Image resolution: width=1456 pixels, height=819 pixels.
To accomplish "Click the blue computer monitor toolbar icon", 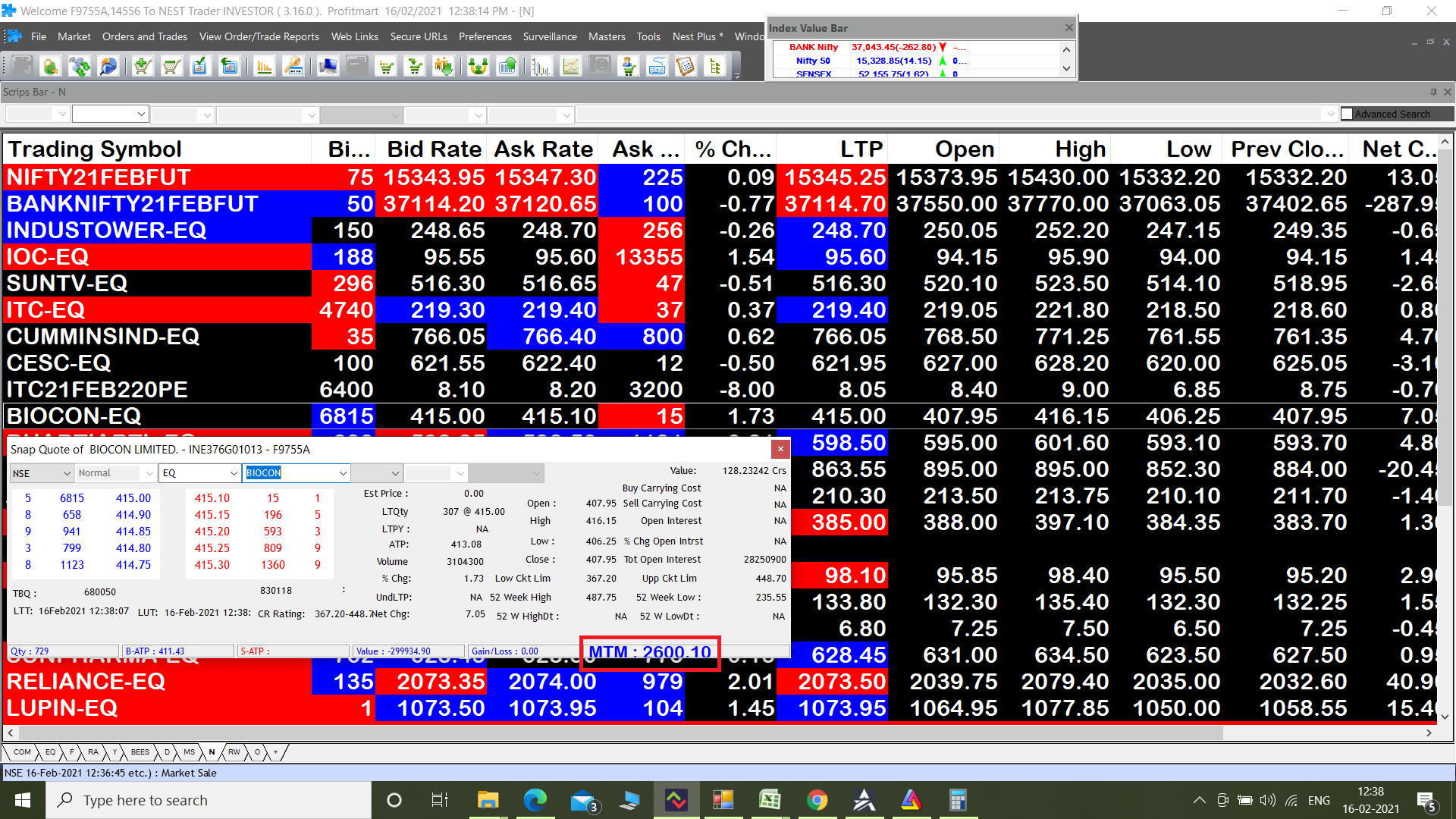I will point(328,67).
